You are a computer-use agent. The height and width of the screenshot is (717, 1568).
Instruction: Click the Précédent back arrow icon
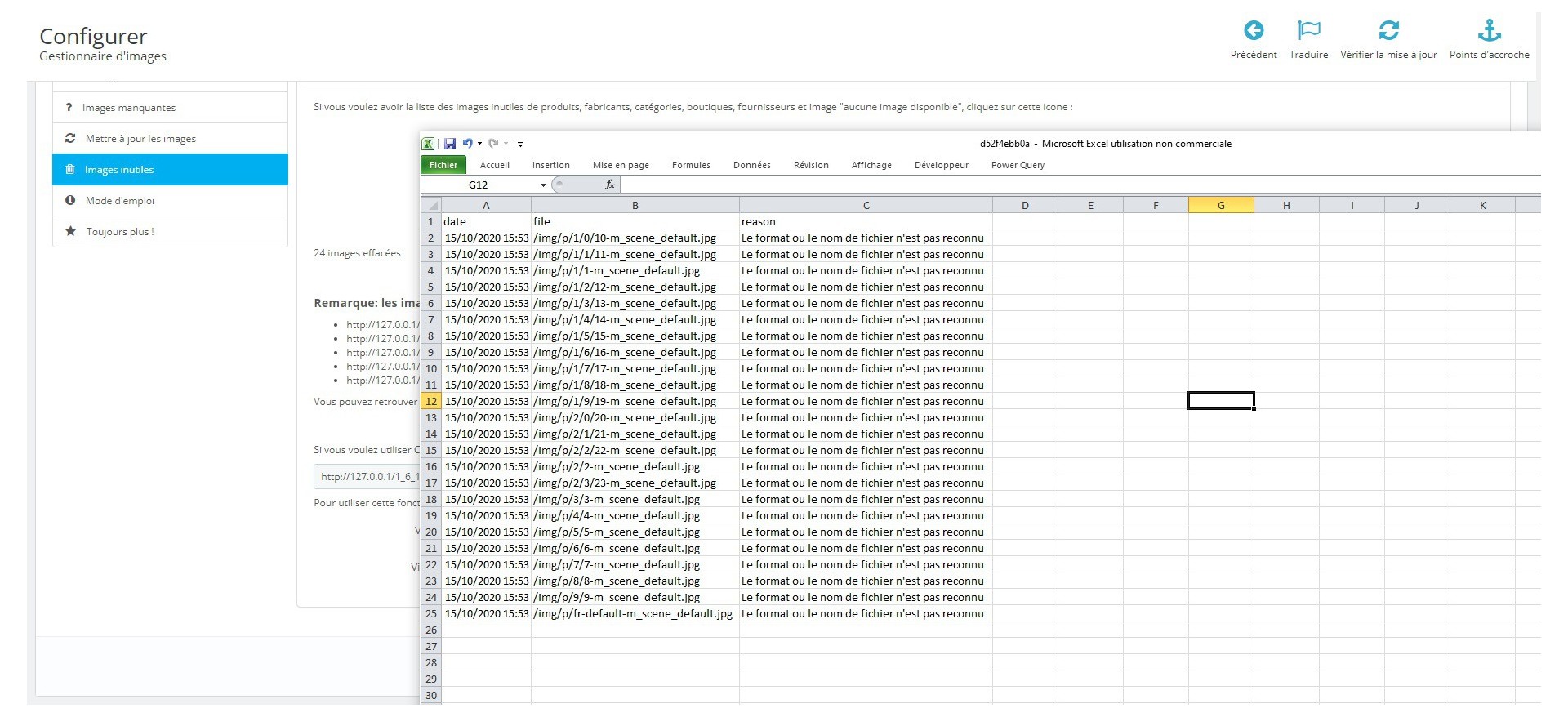point(1253,31)
